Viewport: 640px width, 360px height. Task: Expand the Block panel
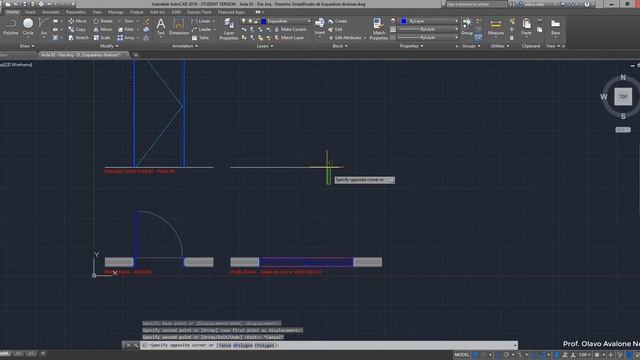[x=340, y=46]
